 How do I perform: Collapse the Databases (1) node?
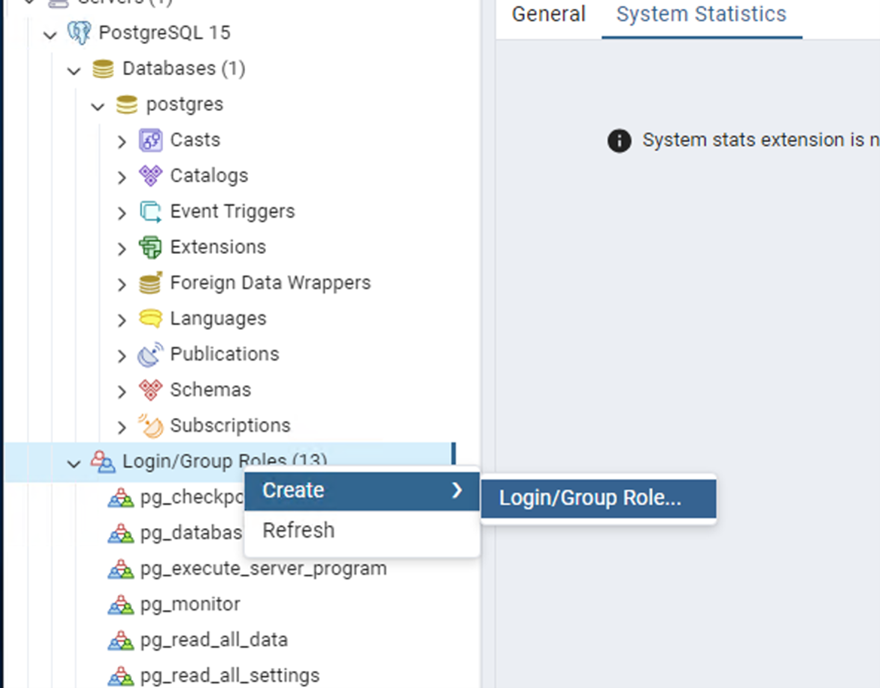point(74,70)
